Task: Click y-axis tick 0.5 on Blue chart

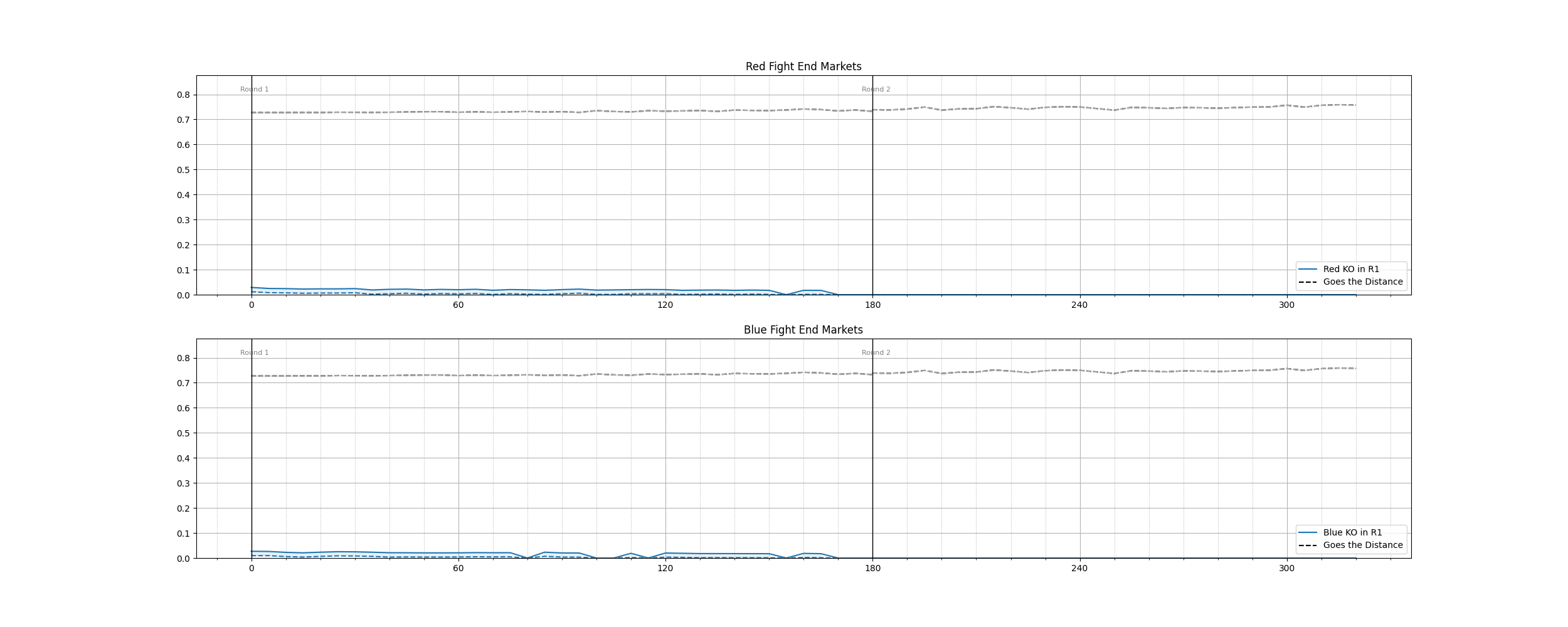Action: tap(183, 433)
